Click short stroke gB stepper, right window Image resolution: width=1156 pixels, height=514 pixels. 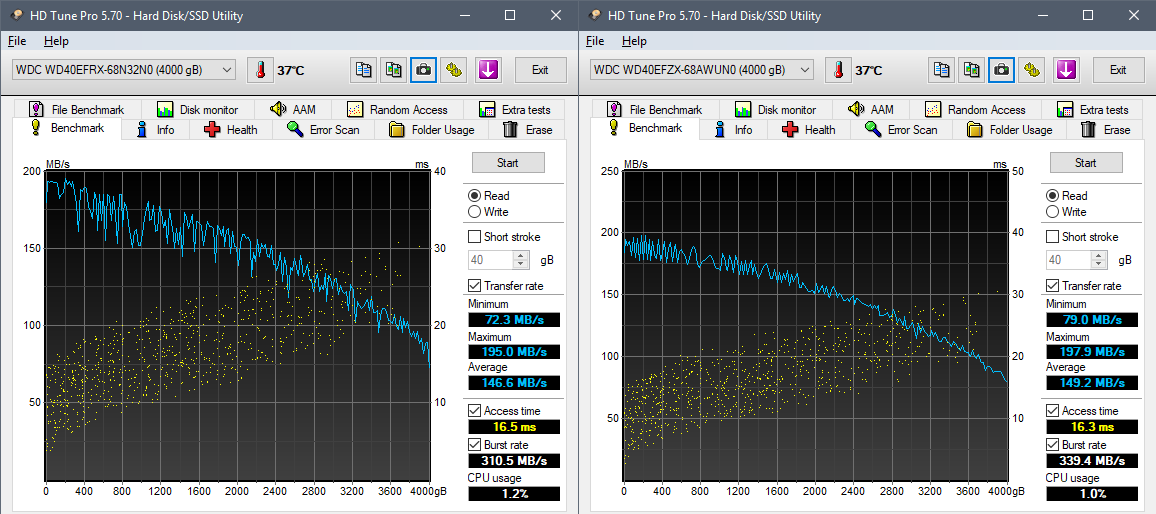[x=1099, y=260]
